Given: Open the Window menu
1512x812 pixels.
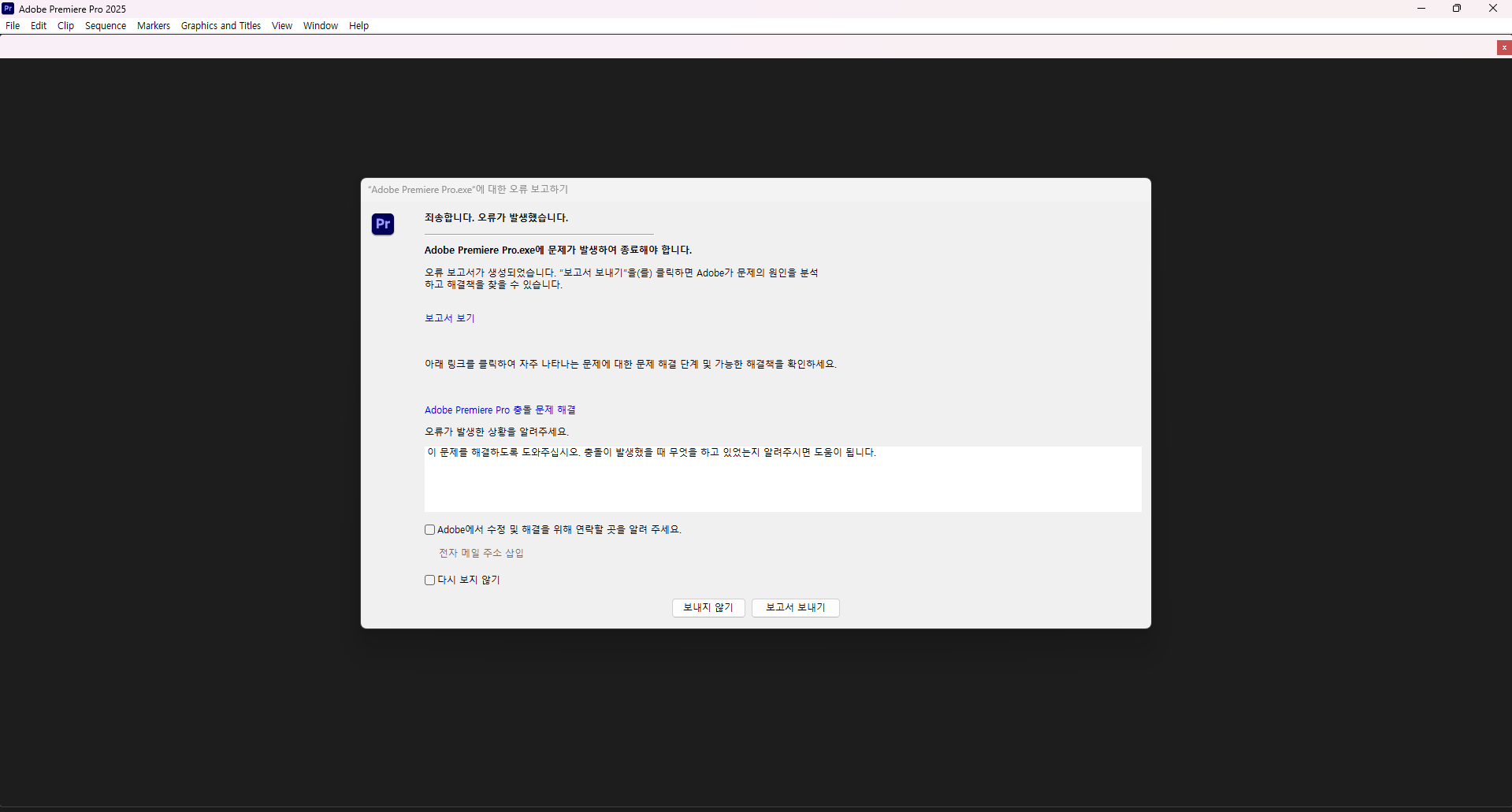Looking at the screenshot, I should (320, 25).
